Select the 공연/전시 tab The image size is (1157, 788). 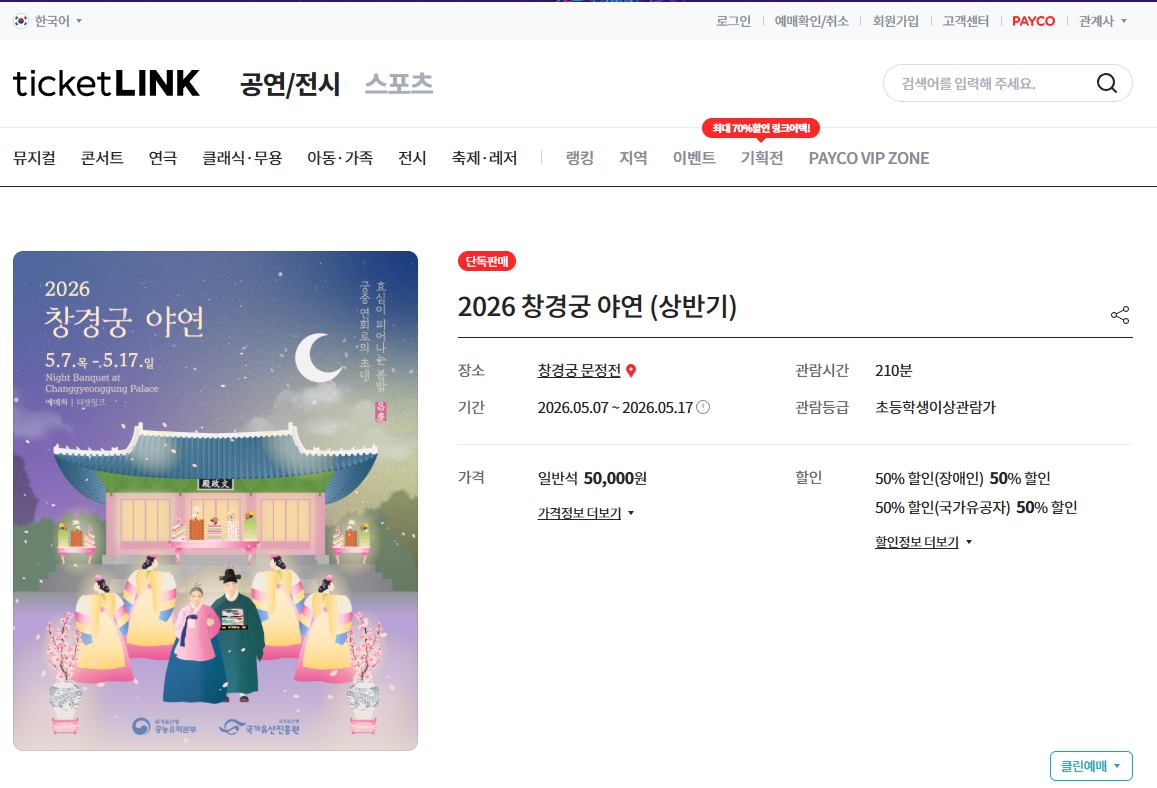(x=290, y=84)
